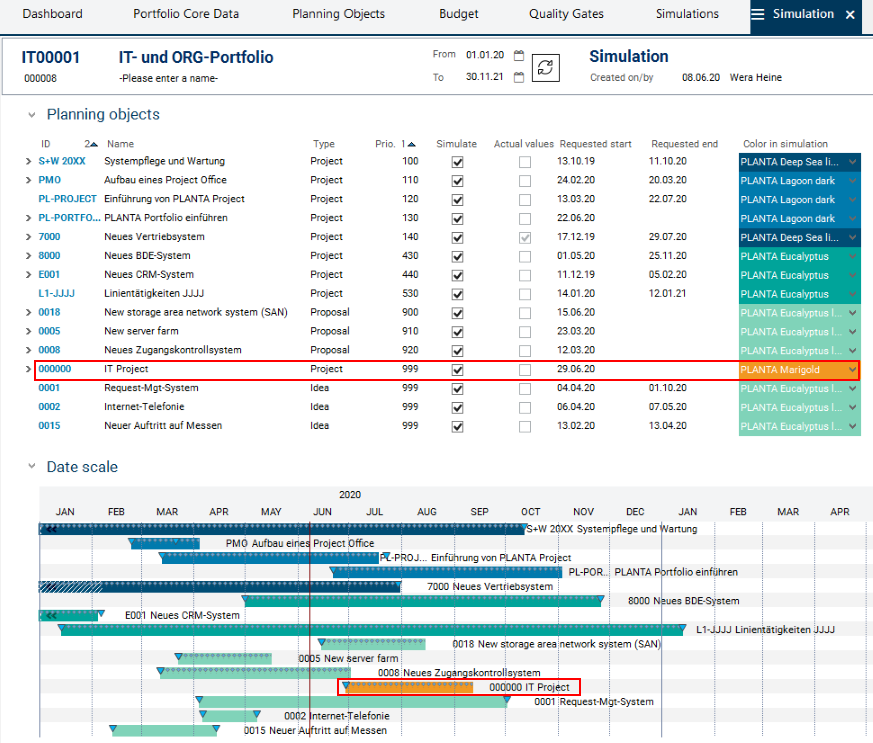Viewport: 873px width, 743px height.
Task: Click the ID column sort arrow
Action: point(93,144)
